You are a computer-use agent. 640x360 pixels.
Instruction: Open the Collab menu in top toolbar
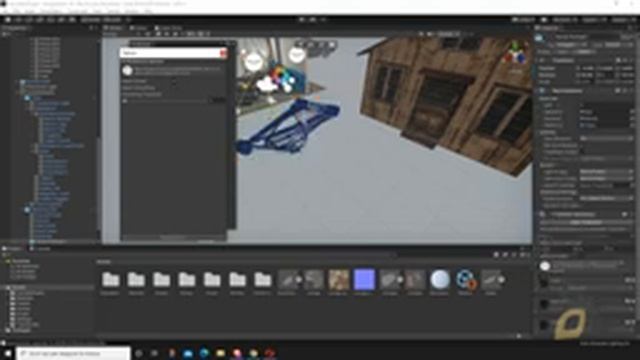pyautogui.click(x=524, y=20)
